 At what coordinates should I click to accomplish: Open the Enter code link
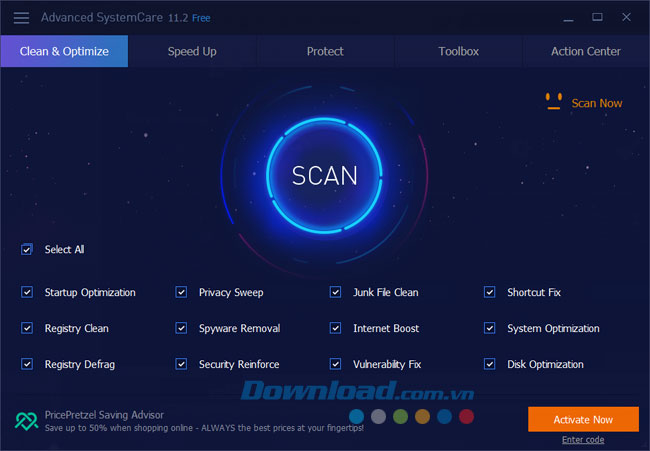coord(583,440)
